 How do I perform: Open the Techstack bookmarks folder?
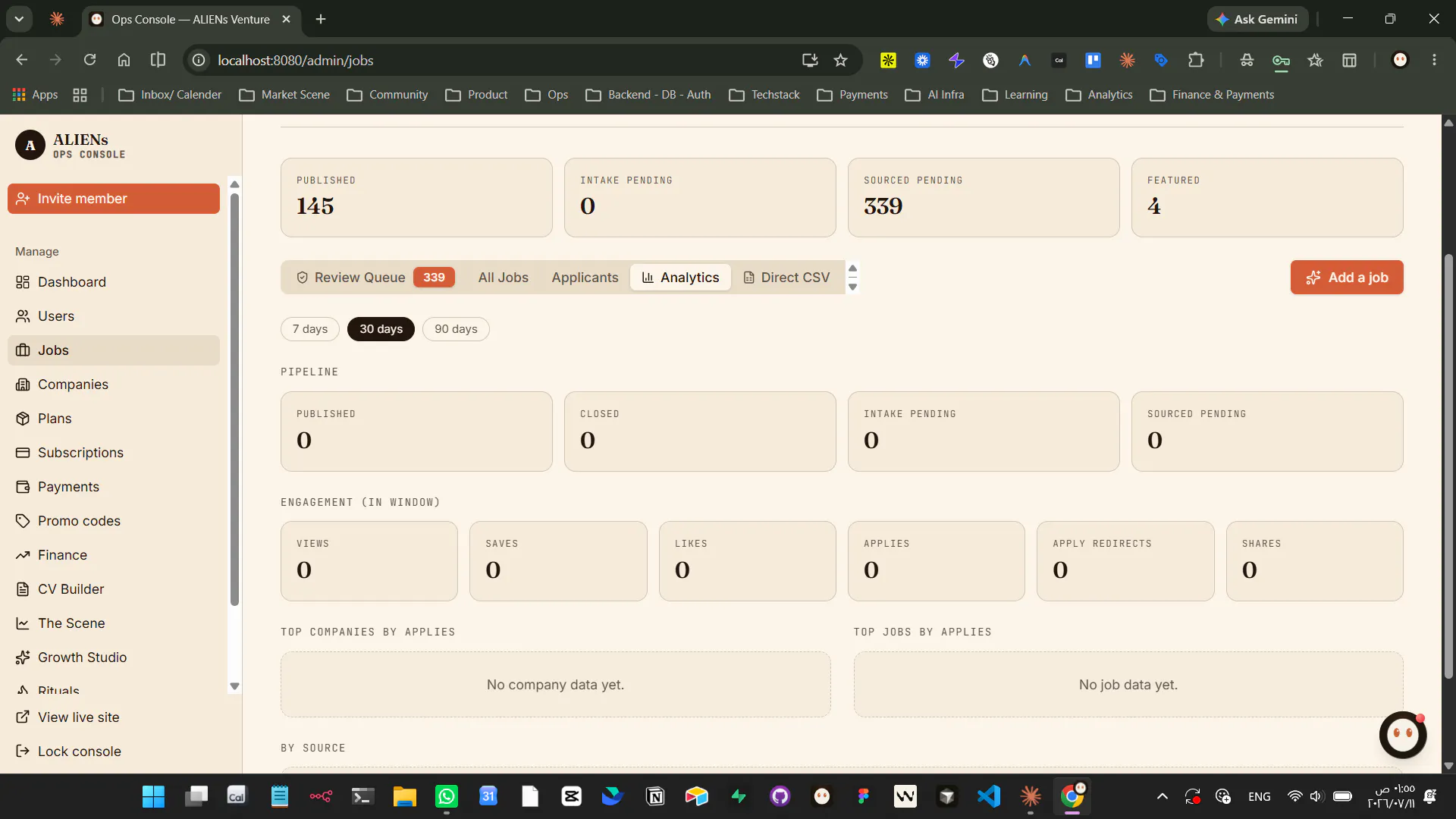(764, 95)
